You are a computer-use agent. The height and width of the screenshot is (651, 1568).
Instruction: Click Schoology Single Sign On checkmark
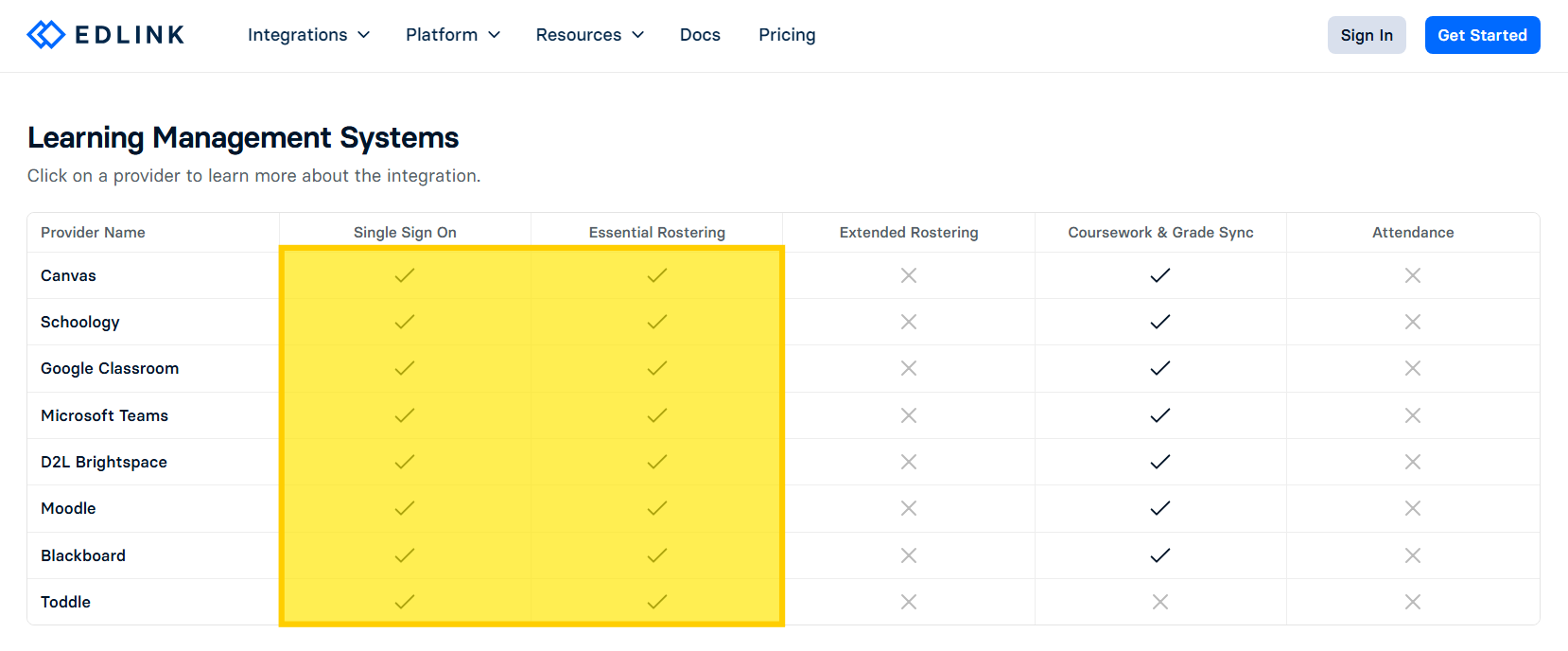(x=405, y=322)
